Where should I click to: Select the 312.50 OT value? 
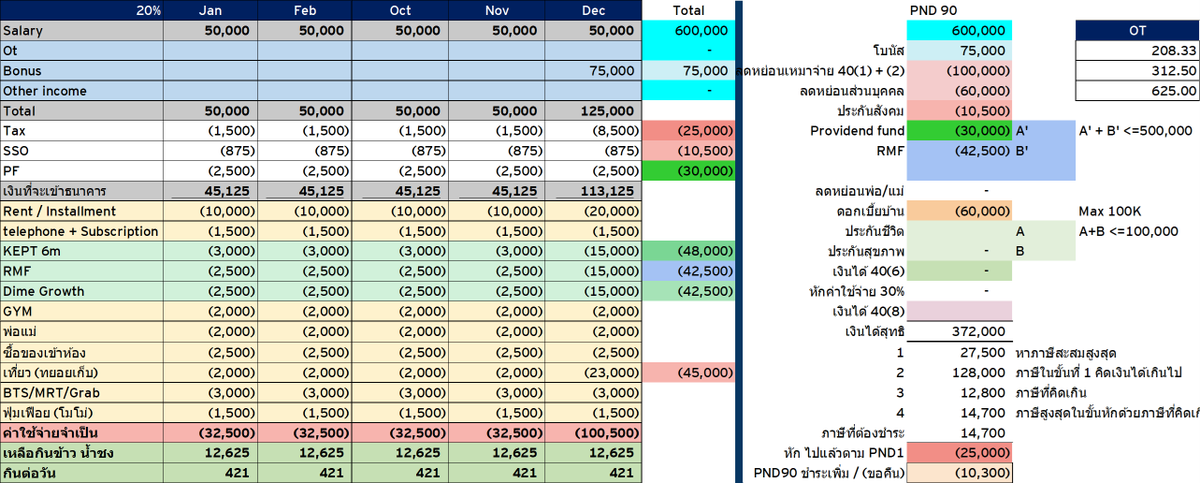1137,71
